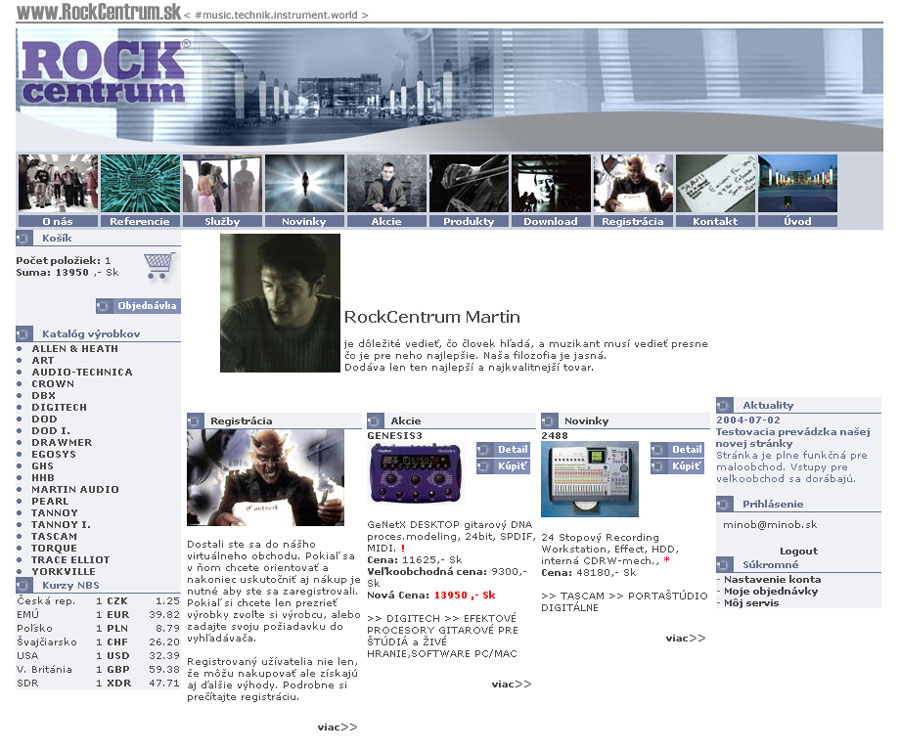Open the O nás navigation thumbnail image

point(58,183)
